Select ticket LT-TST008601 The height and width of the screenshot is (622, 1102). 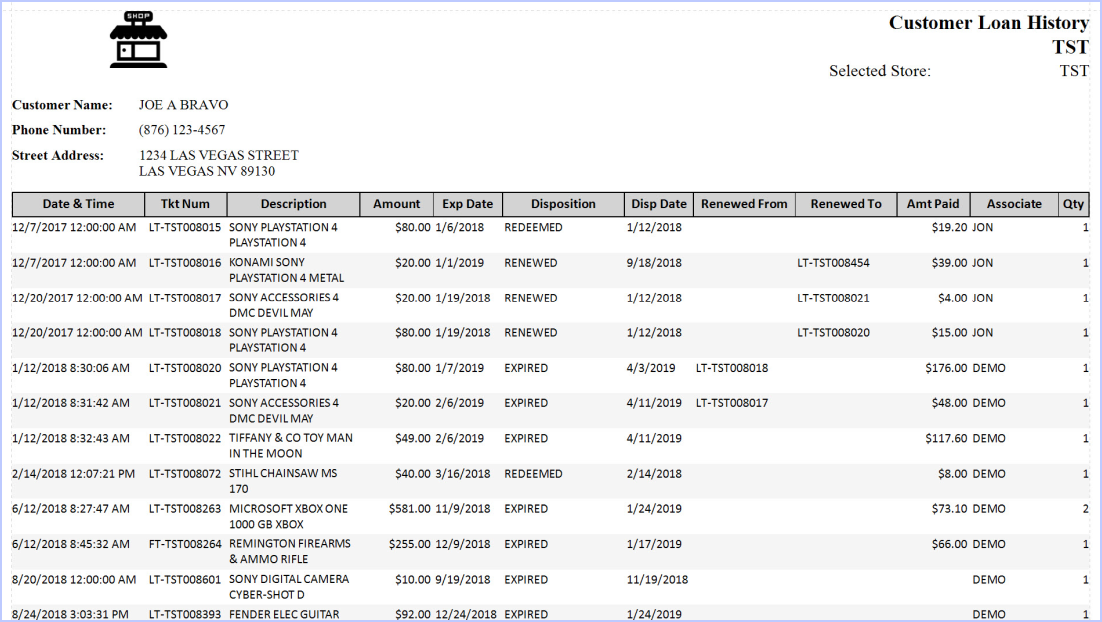(x=185, y=579)
